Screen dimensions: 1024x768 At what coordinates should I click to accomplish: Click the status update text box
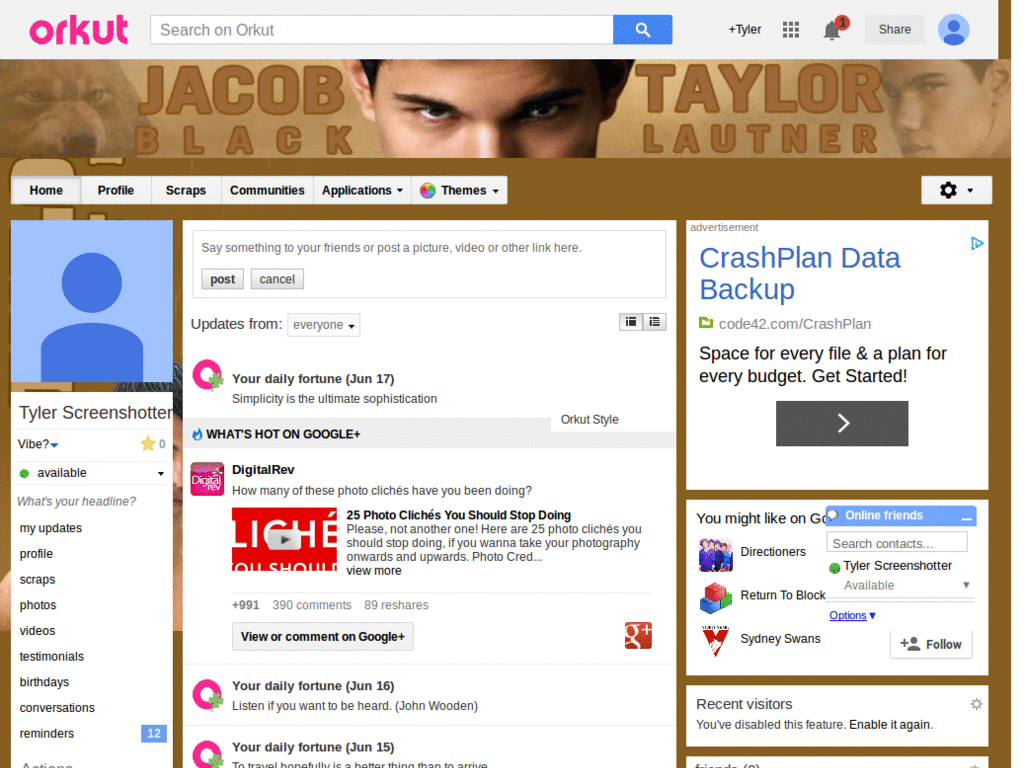(x=429, y=248)
